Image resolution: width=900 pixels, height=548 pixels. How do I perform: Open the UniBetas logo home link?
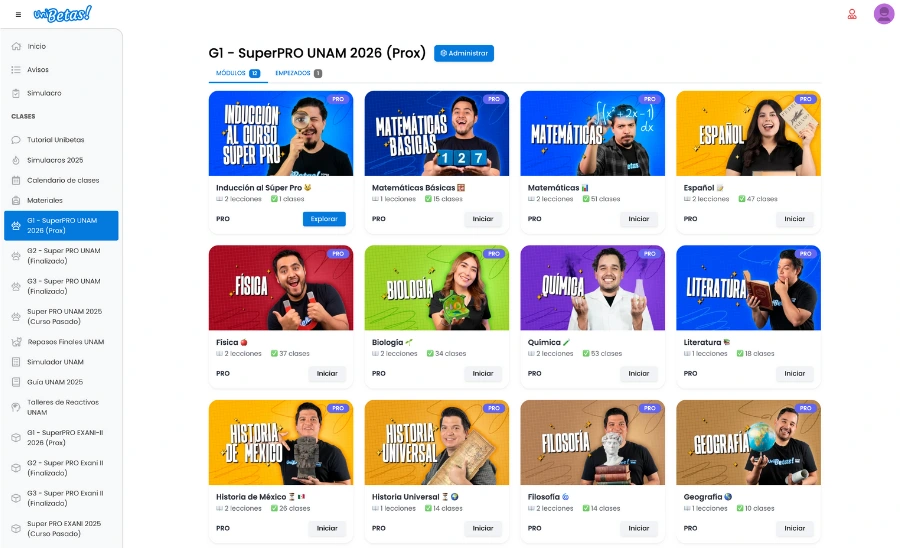click(62, 13)
